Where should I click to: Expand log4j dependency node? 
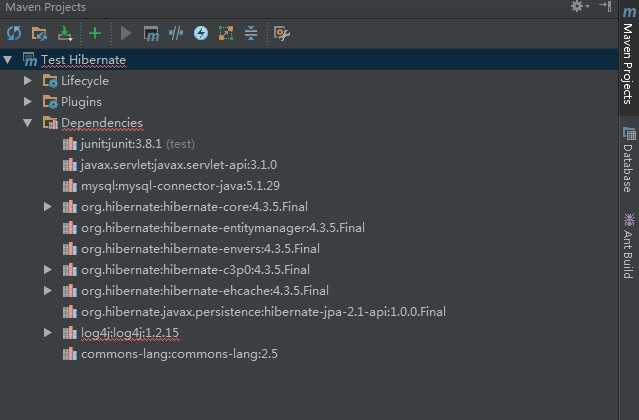click(x=48, y=332)
